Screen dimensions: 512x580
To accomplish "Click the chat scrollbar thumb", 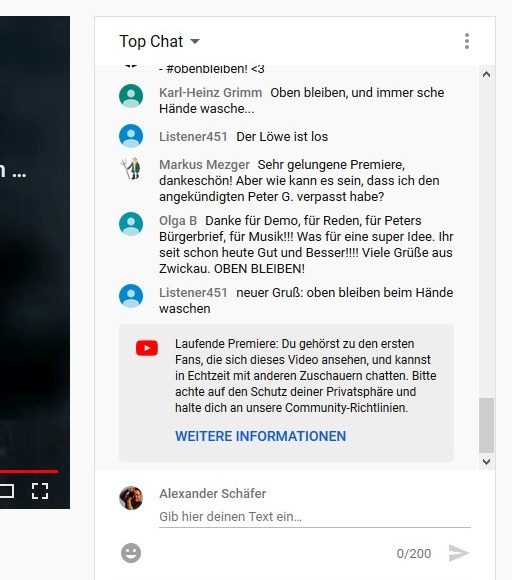I will point(486,425).
